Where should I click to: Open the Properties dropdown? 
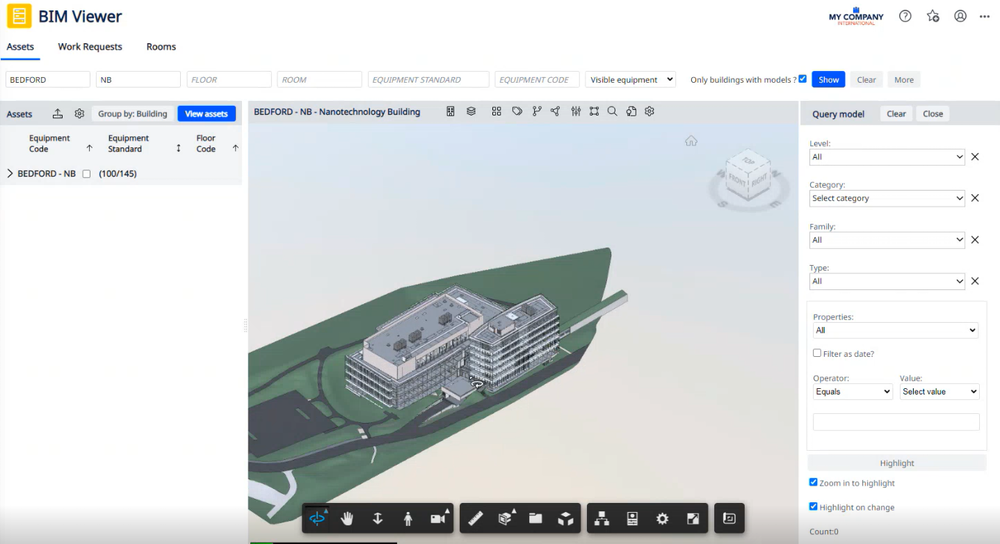[895, 330]
